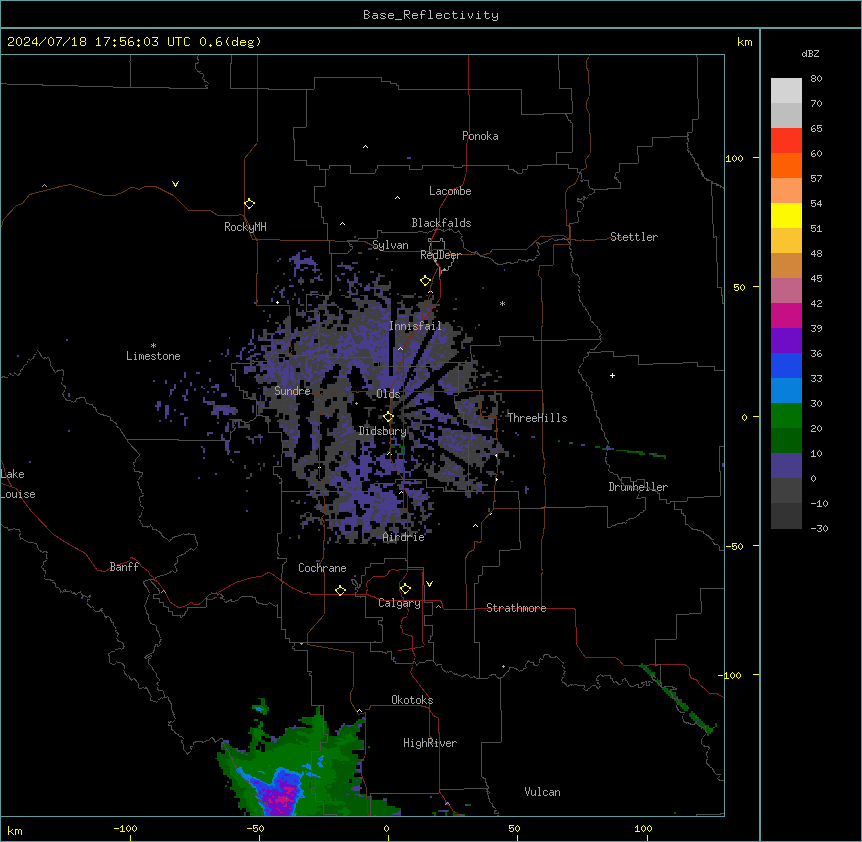Click the Banff label
The height and width of the screenshot is (842, 862).
[124, 567]
